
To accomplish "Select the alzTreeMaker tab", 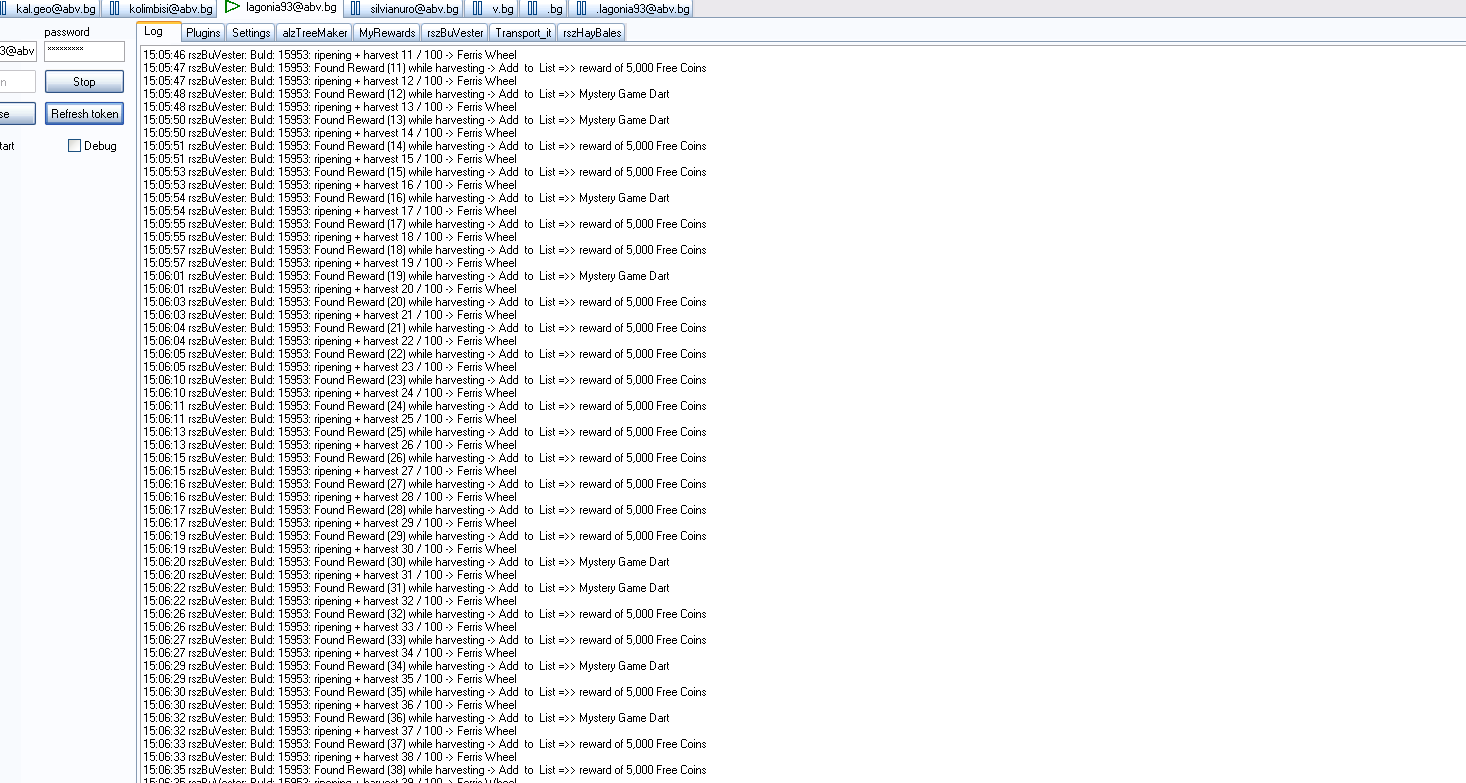I will point(315,33).
